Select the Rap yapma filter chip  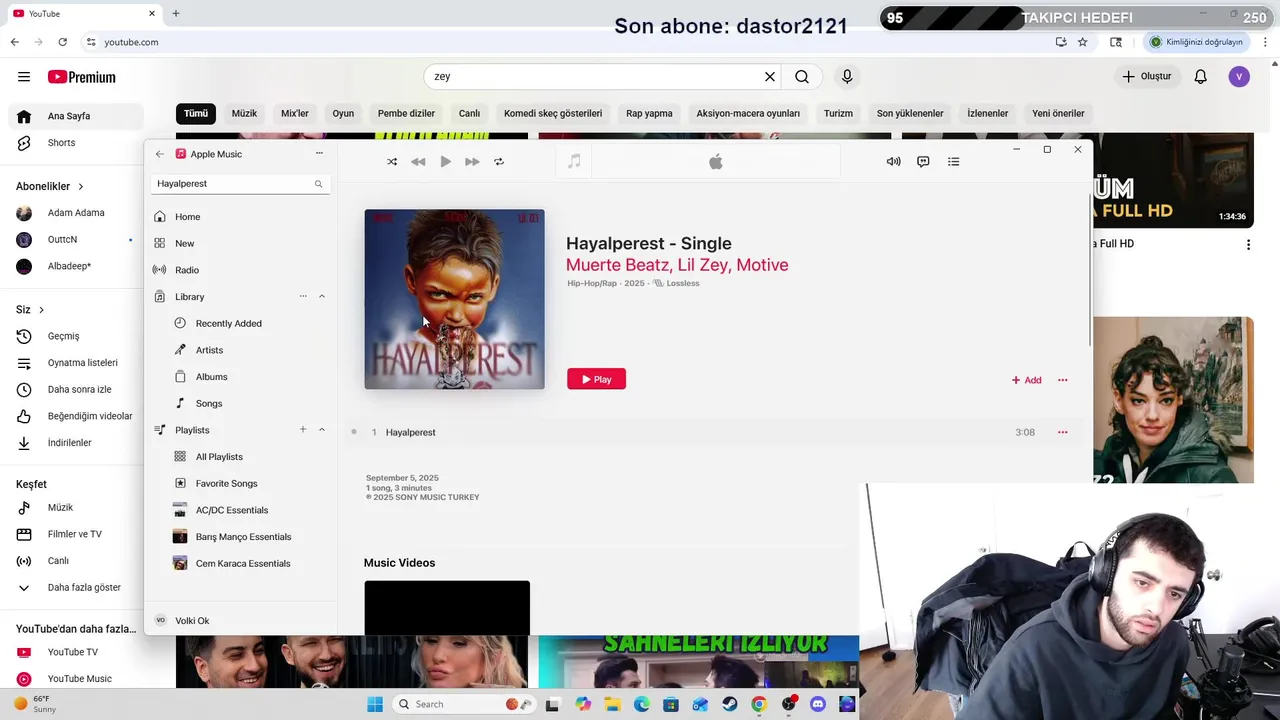649,114
